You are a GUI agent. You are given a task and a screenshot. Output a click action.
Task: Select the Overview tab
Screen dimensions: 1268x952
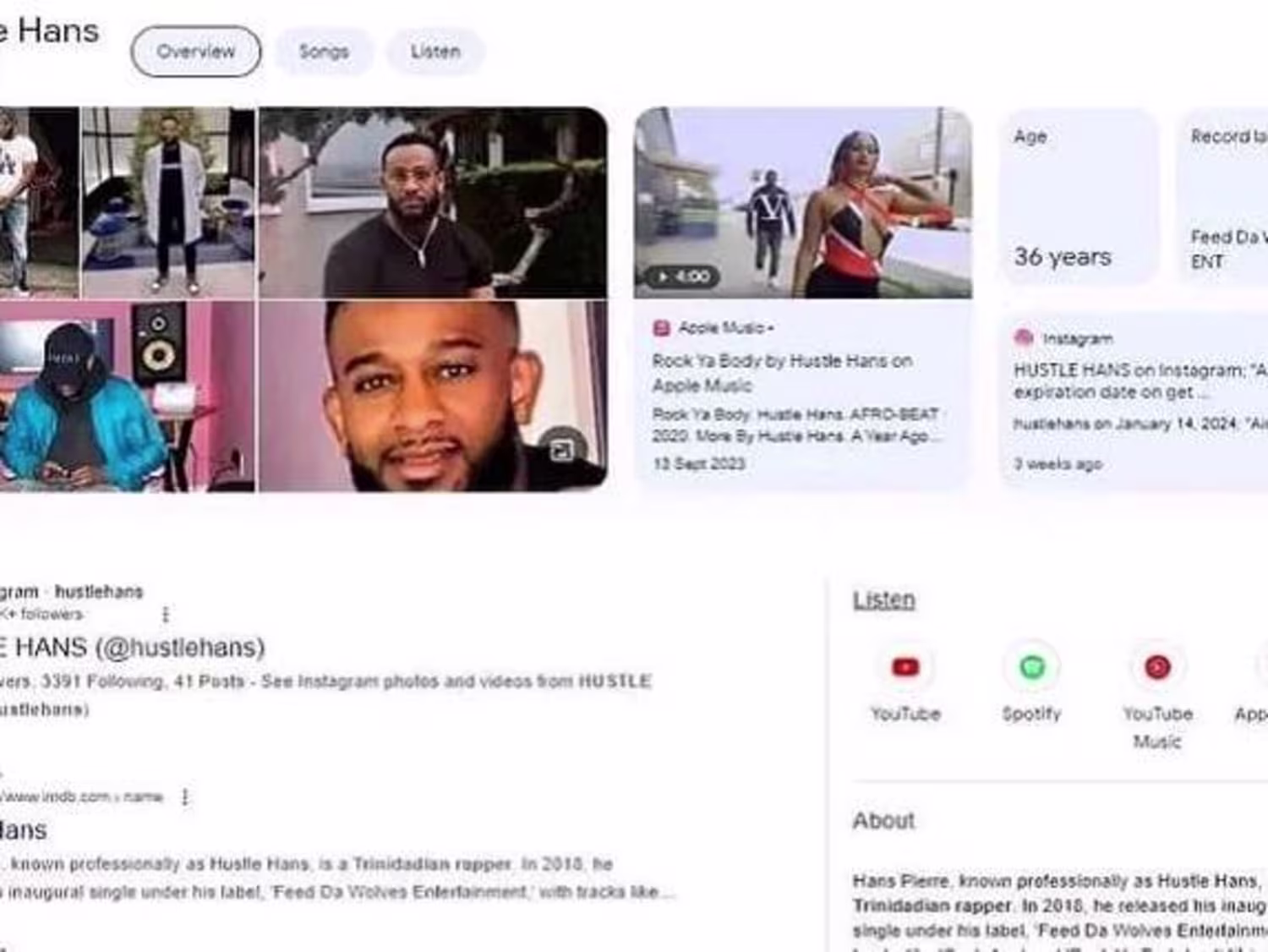click(x=195, y=52)
